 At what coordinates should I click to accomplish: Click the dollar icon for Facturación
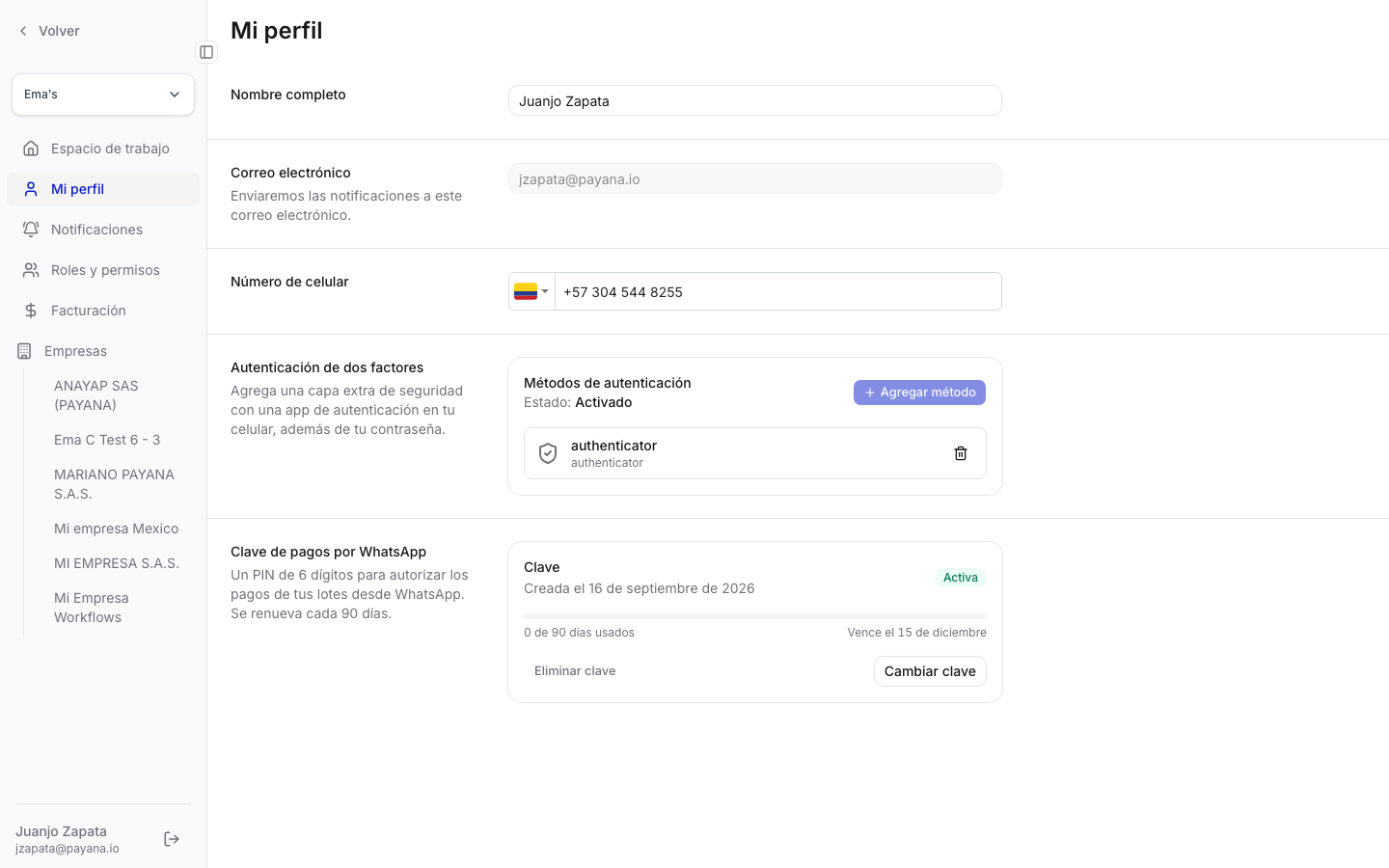coord(31,311)
